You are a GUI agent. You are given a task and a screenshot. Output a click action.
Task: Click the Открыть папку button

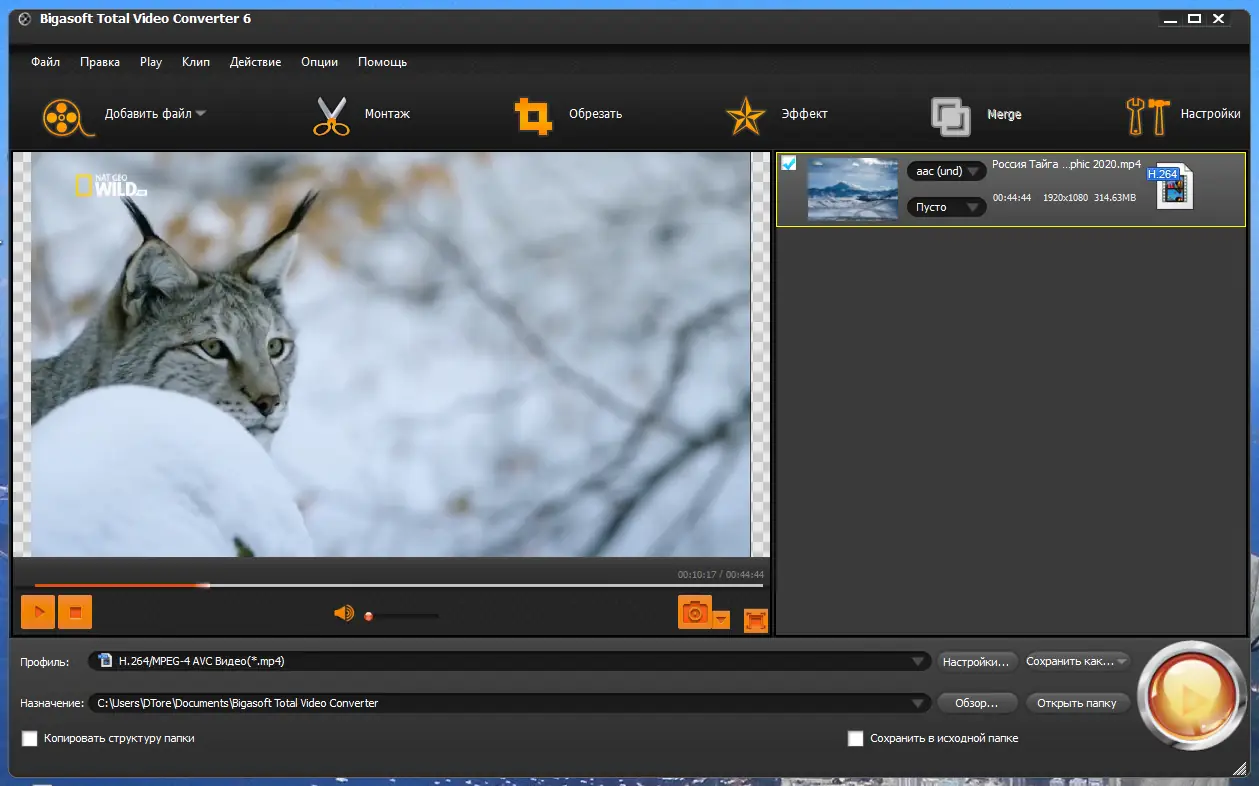[1077, 703]
